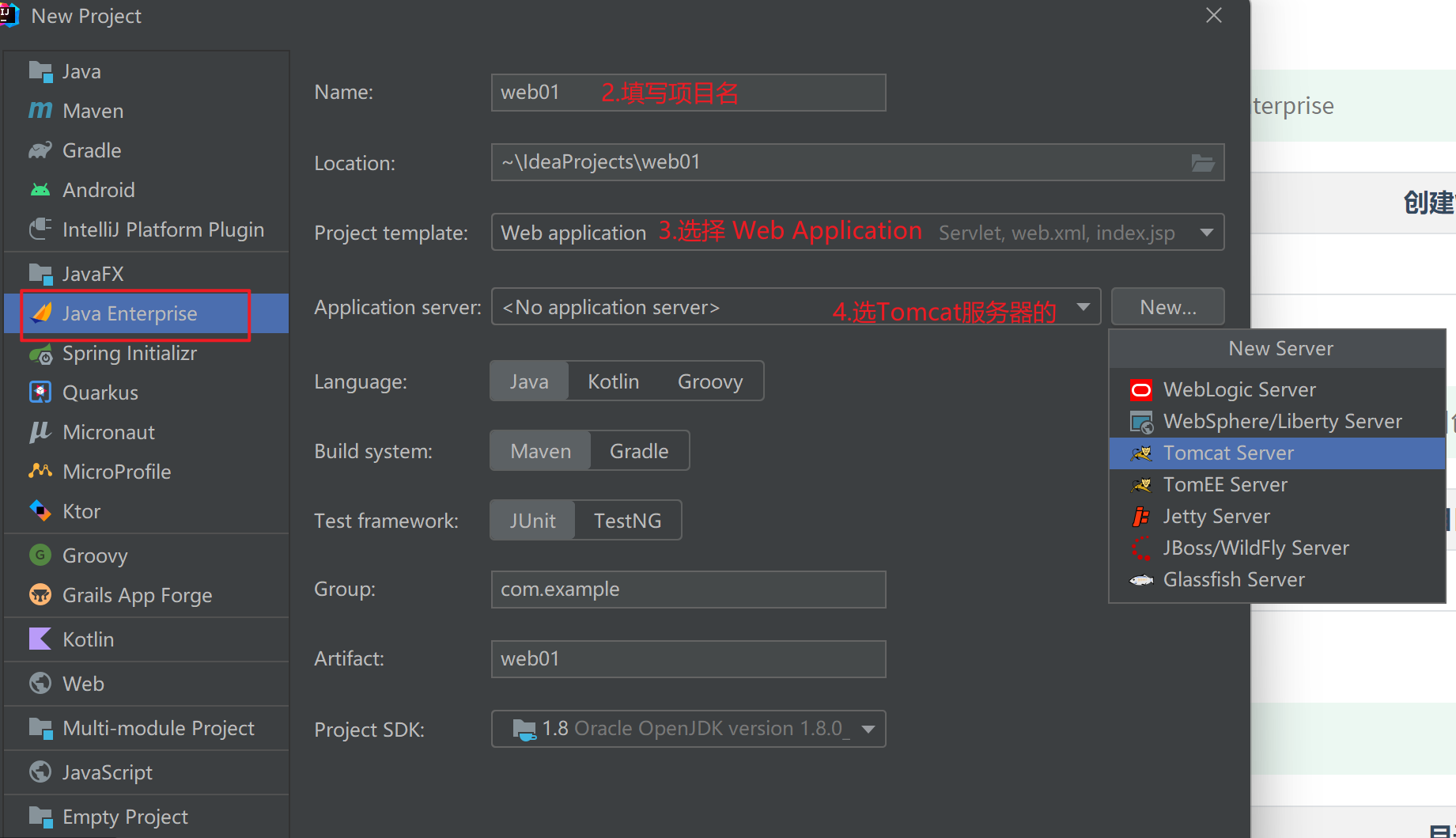The height and width of the screenshot is (838, 1456).
Task: Click the browse folder icon in Location field
Action: click(x=1203, y=163)
